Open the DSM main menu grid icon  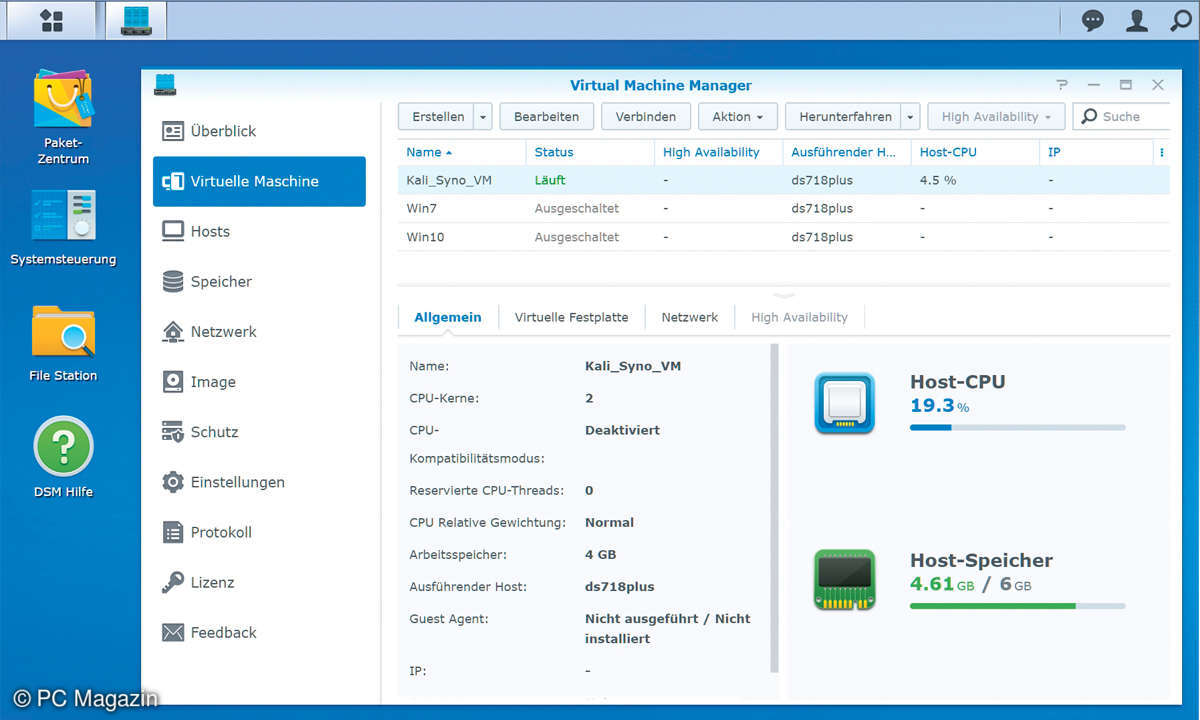click(51, 20)
